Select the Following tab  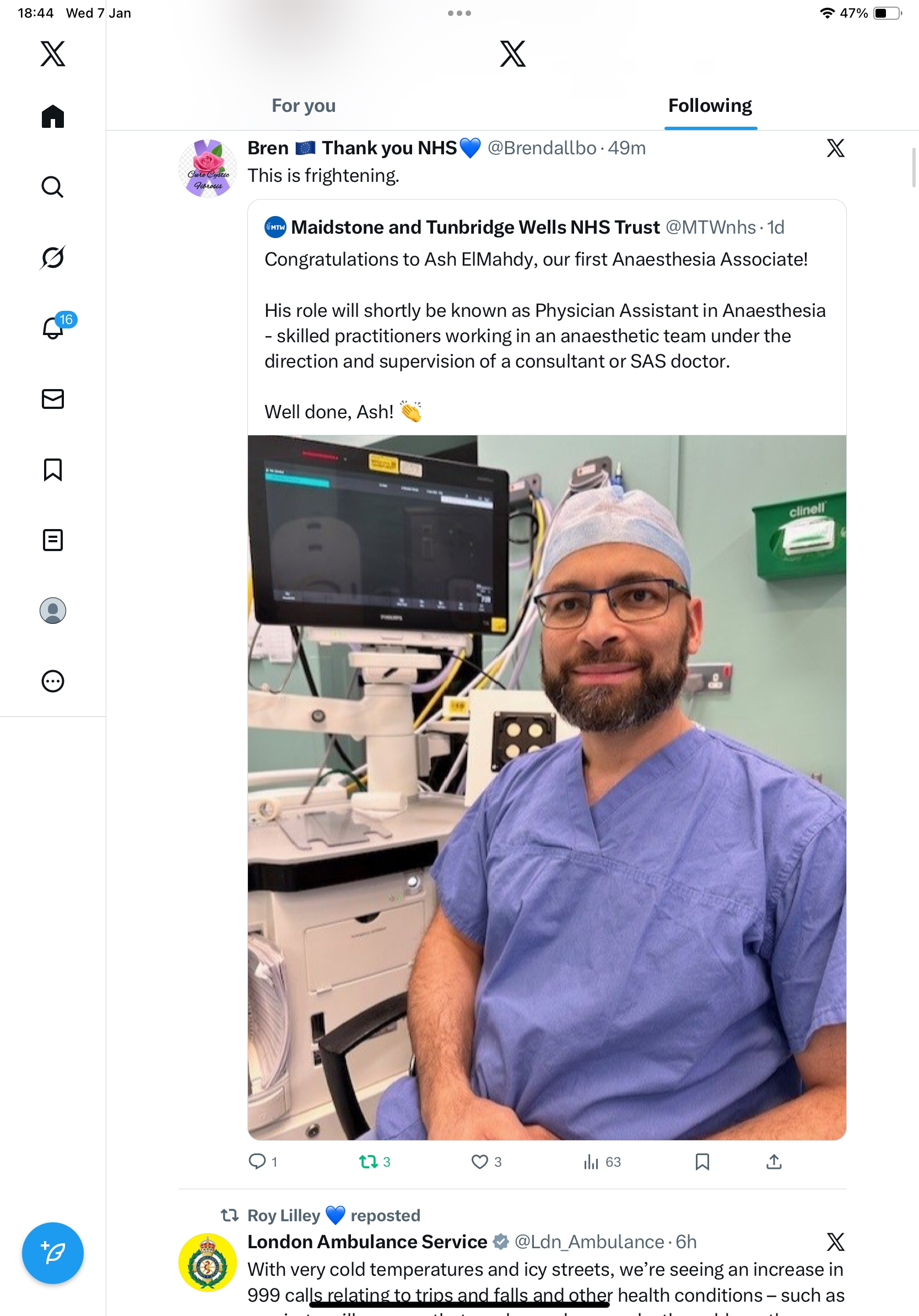click(x=710, y=106)
